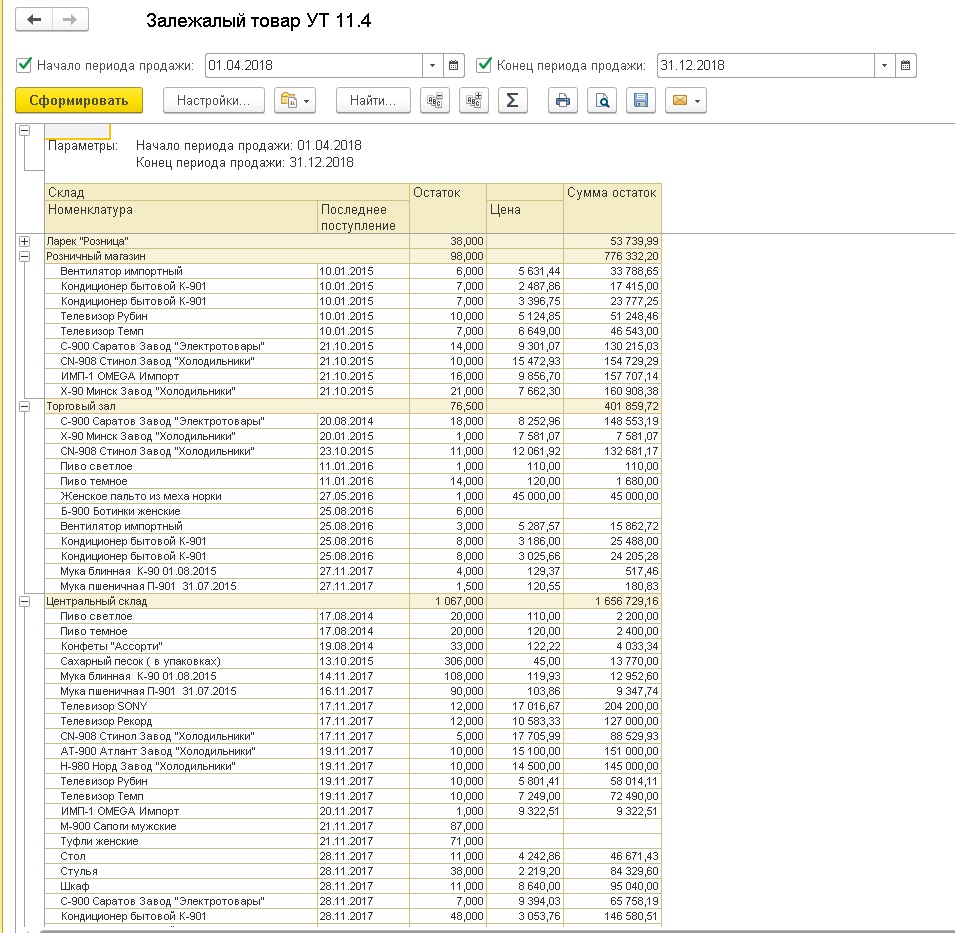
Task: Click the expand all groups icon
Action: [474, 100]
